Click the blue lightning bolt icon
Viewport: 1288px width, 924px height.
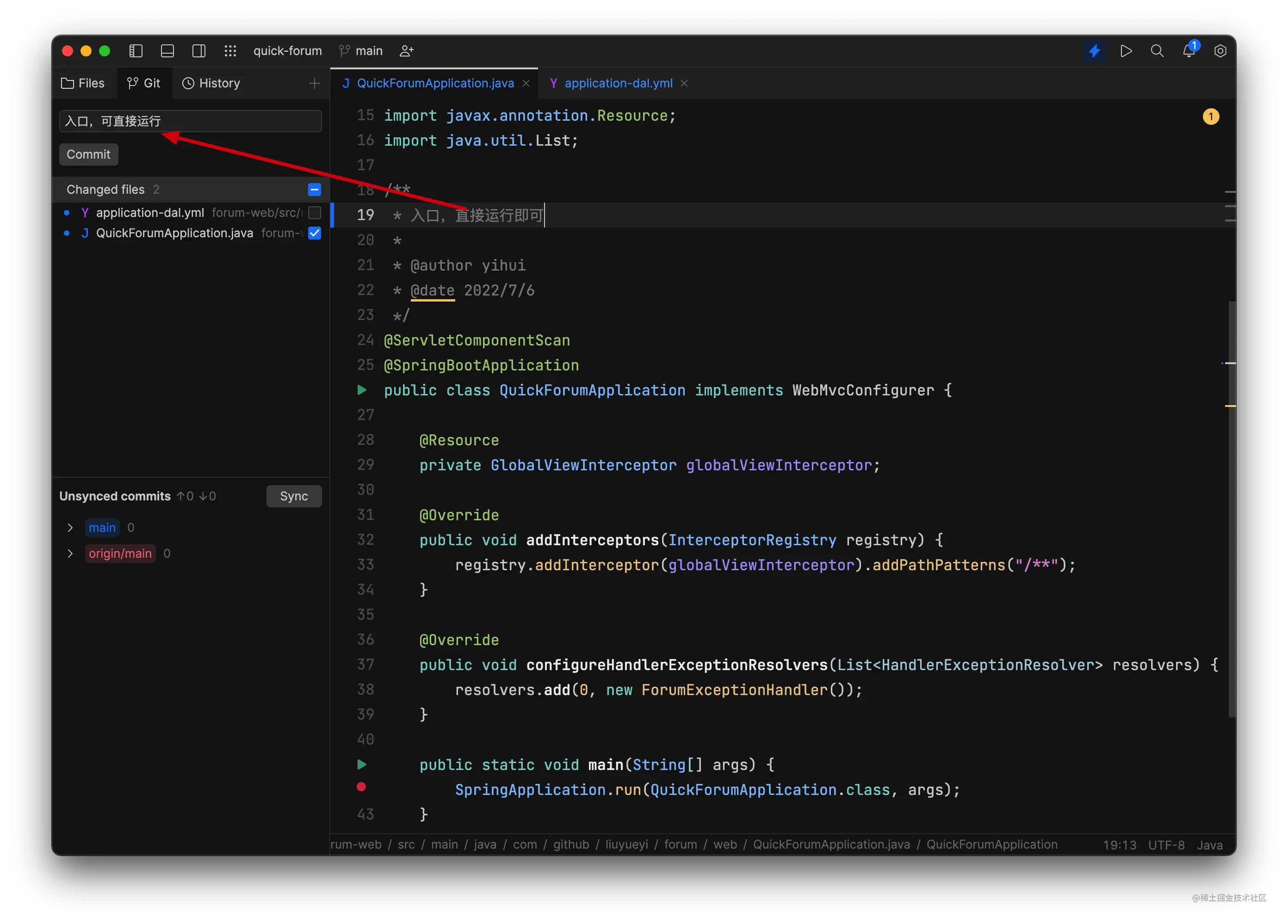pyautogui.click(x=1094, y=51)
